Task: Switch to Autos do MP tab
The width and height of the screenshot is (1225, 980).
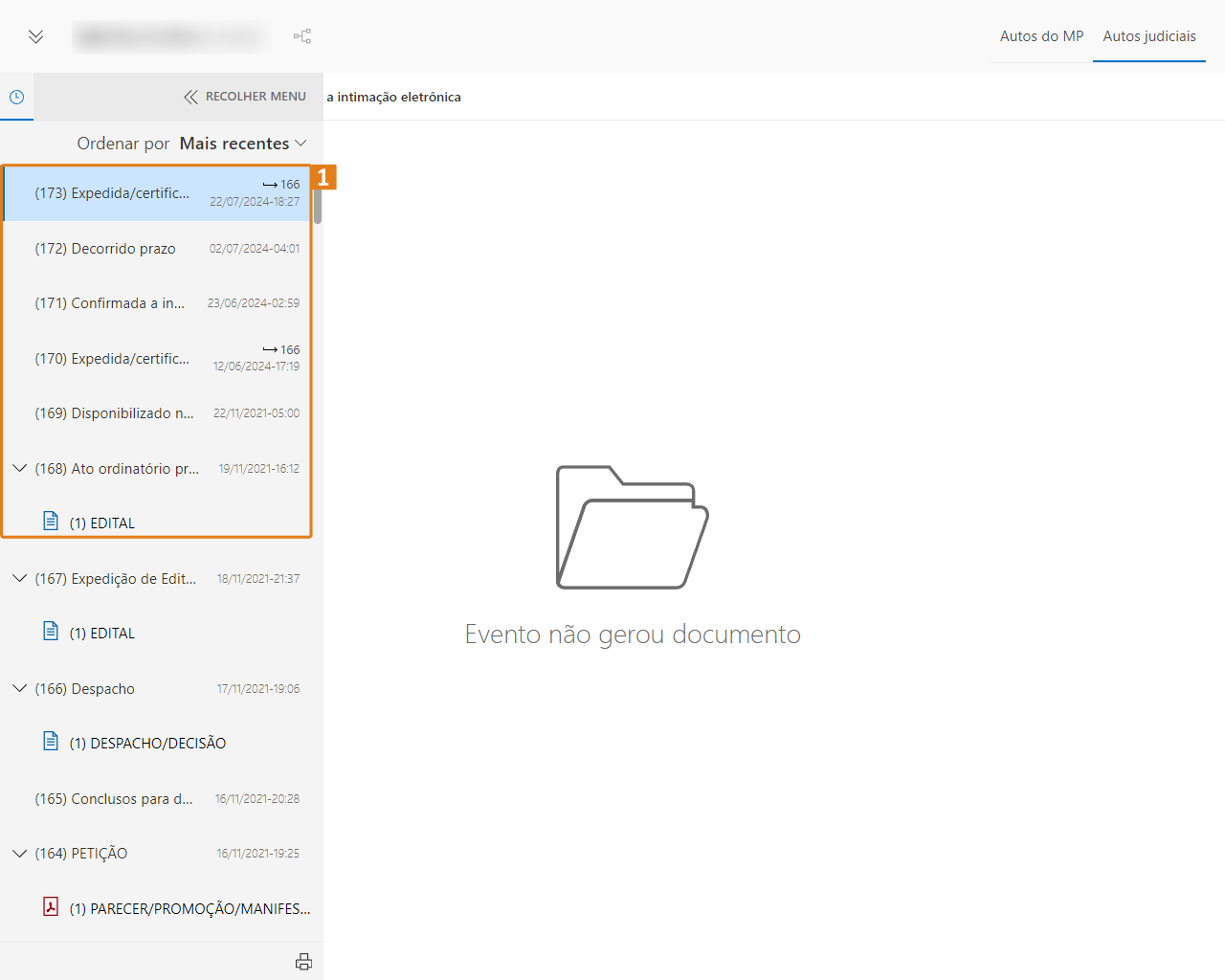Action: tap(1041, 36)
